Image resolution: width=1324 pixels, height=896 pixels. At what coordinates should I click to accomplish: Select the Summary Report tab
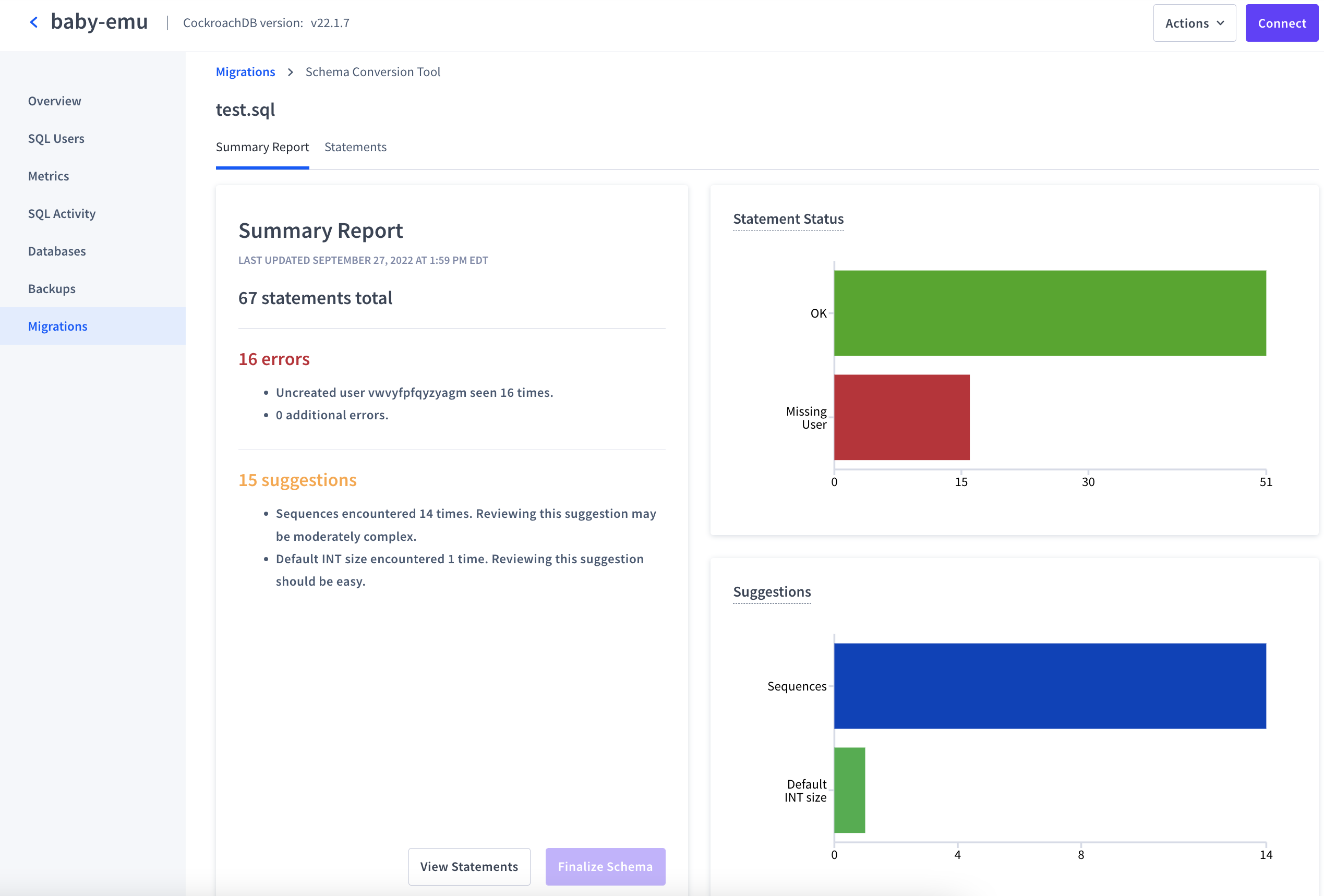(x=262, y=147)
